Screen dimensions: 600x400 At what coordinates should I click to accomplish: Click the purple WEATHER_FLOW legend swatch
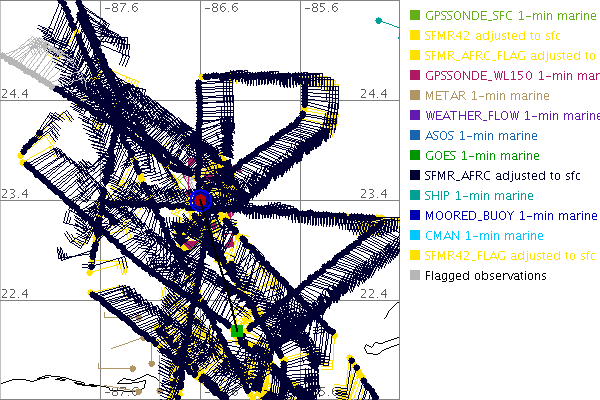415,115
